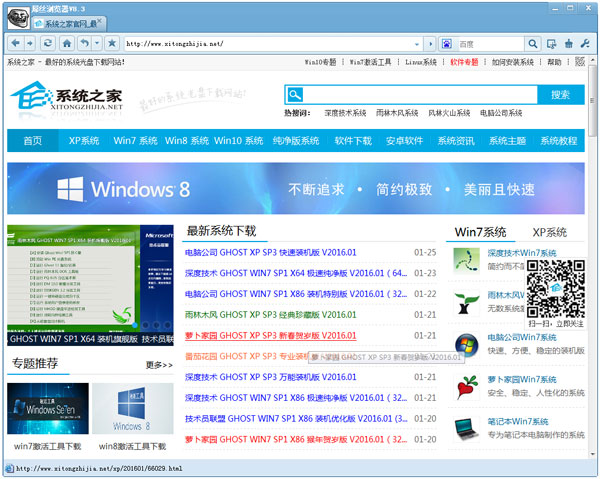Open the browser home page icon

[x=67, y=43]
